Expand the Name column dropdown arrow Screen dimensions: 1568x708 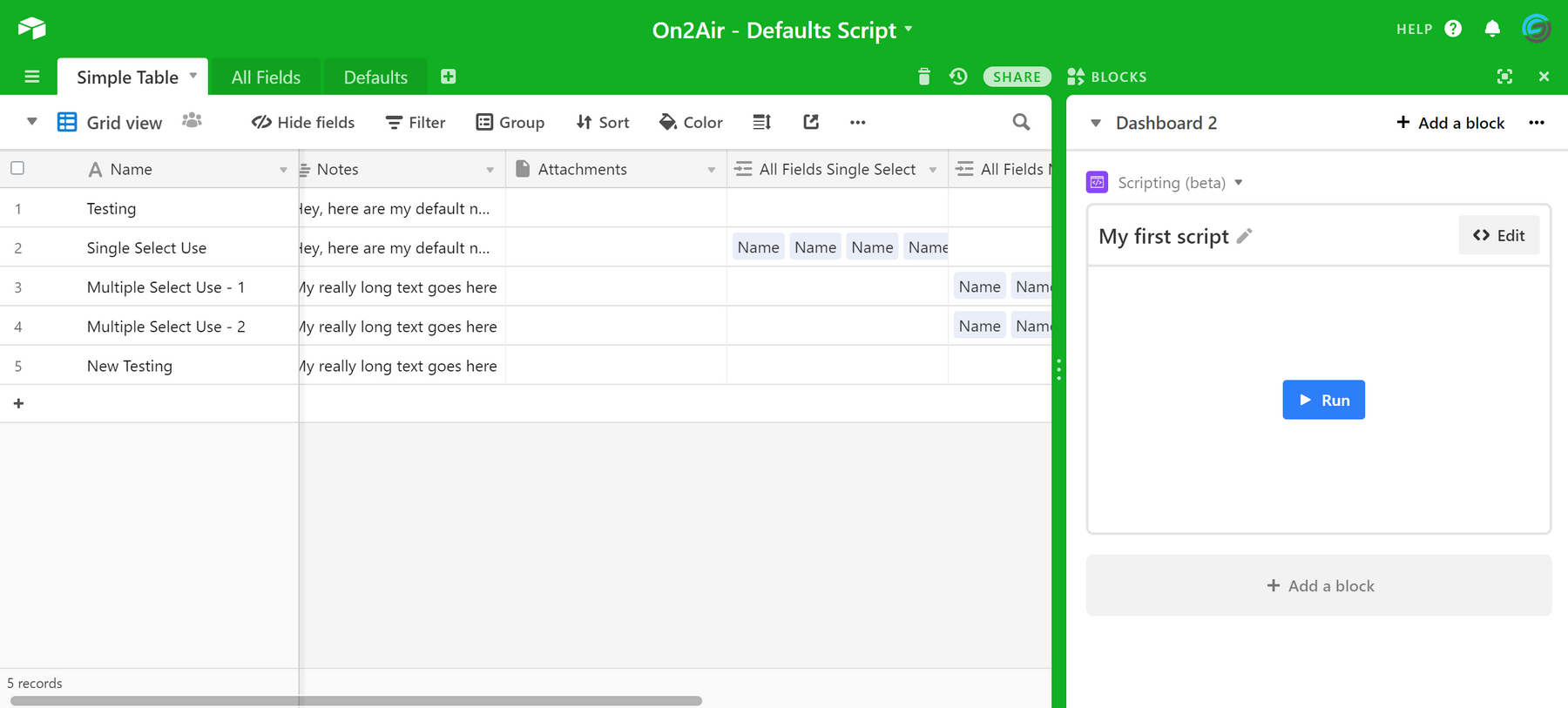[x=283, y=170]
